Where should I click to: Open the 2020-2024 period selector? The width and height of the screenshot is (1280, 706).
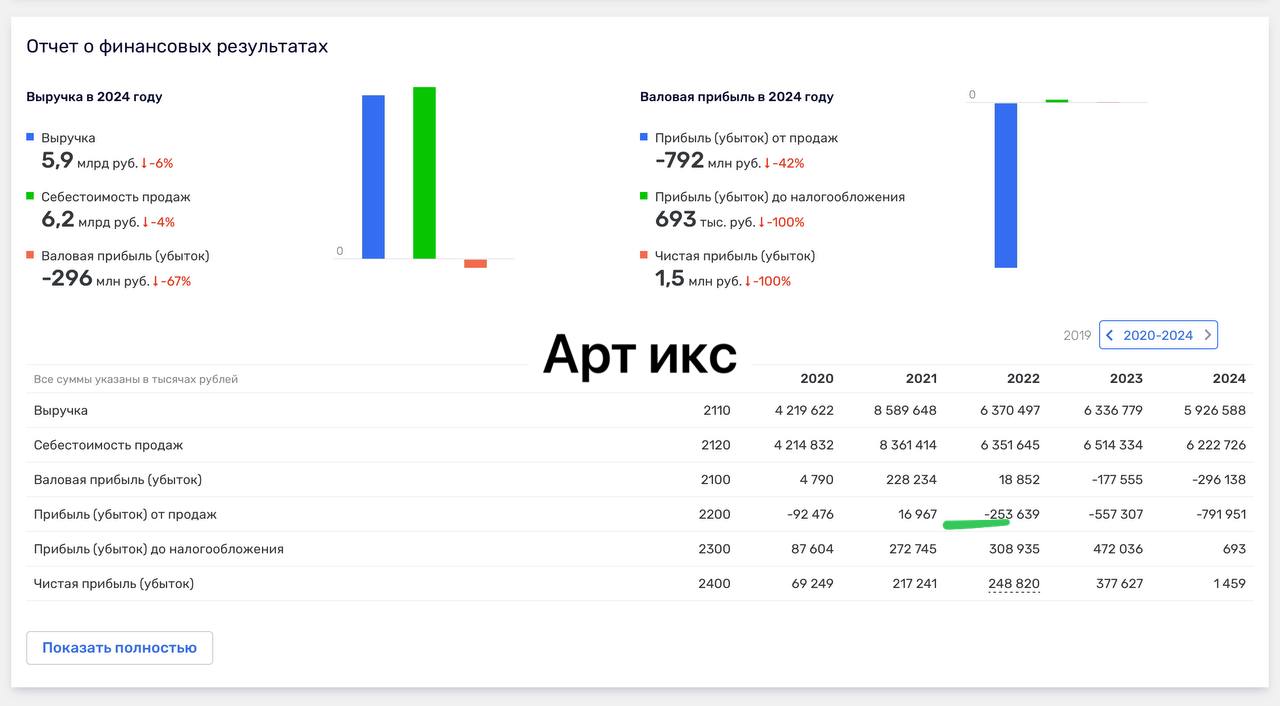click(x=1158, y=335)
